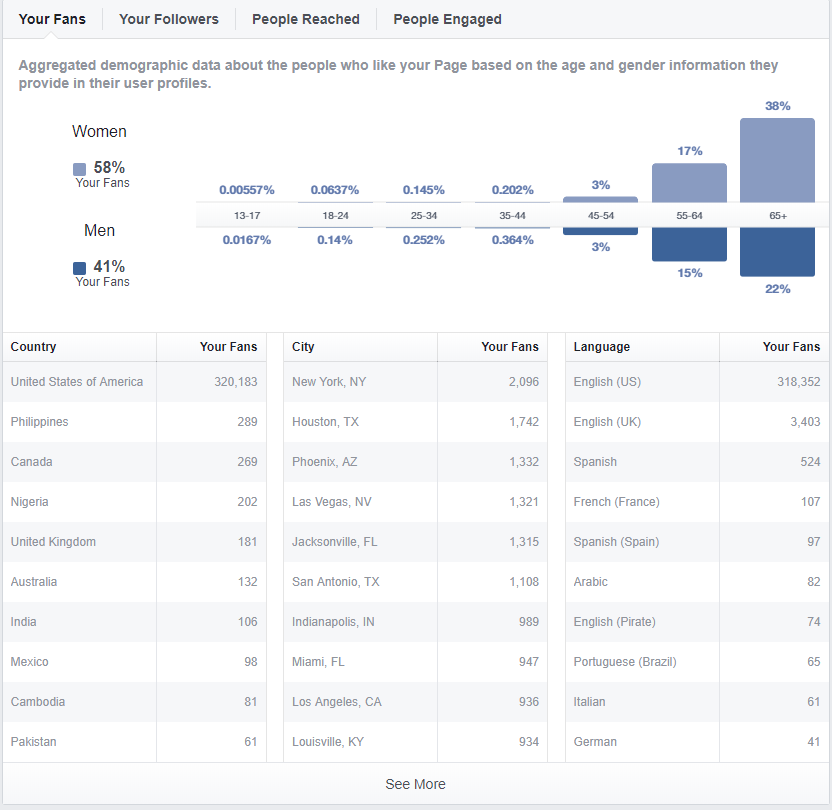Click the Language column header
The width and height of the screenshot is (832, 810).
point(602,347)
